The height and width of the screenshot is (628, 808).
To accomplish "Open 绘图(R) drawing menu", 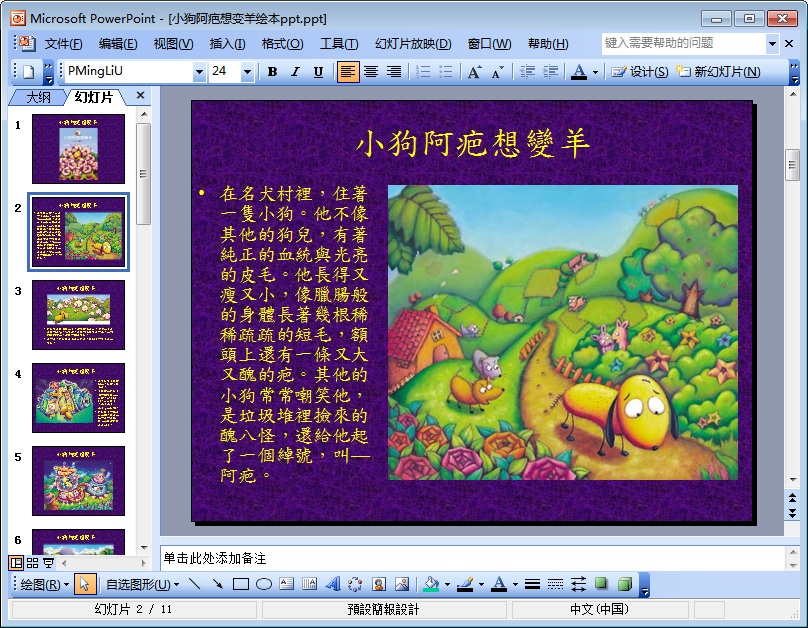I will coord(44,585).
